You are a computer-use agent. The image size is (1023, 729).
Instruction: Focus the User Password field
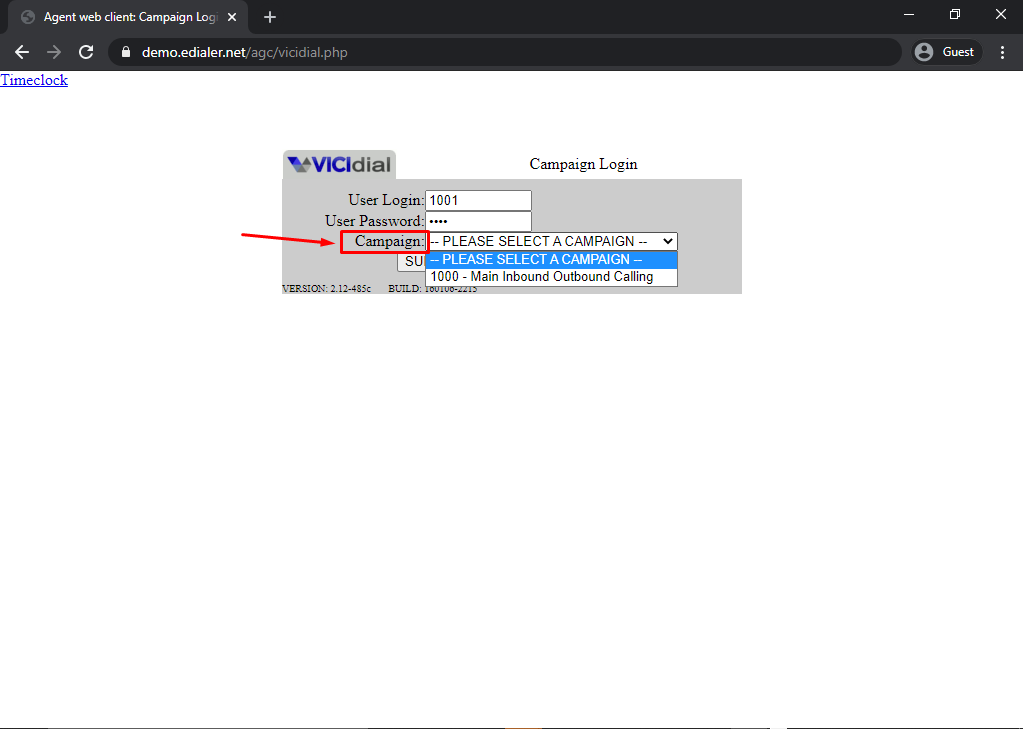coord(478,221)
